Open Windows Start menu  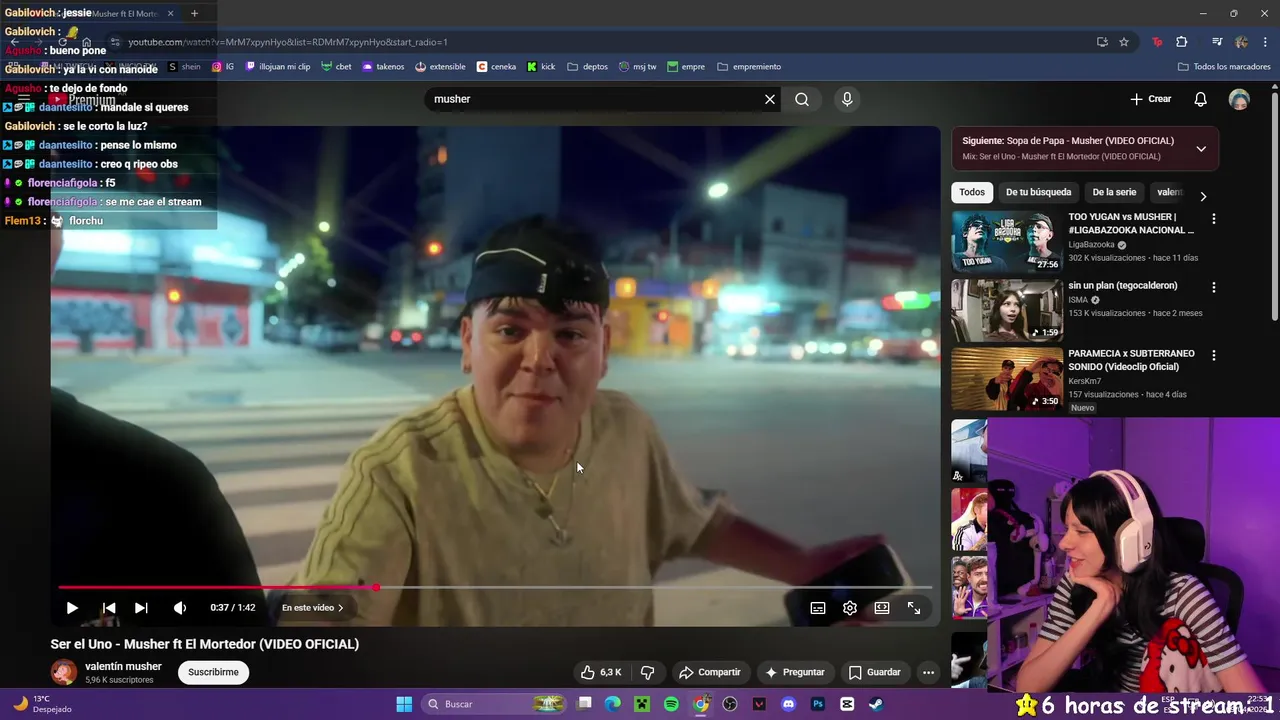(404, 704)
